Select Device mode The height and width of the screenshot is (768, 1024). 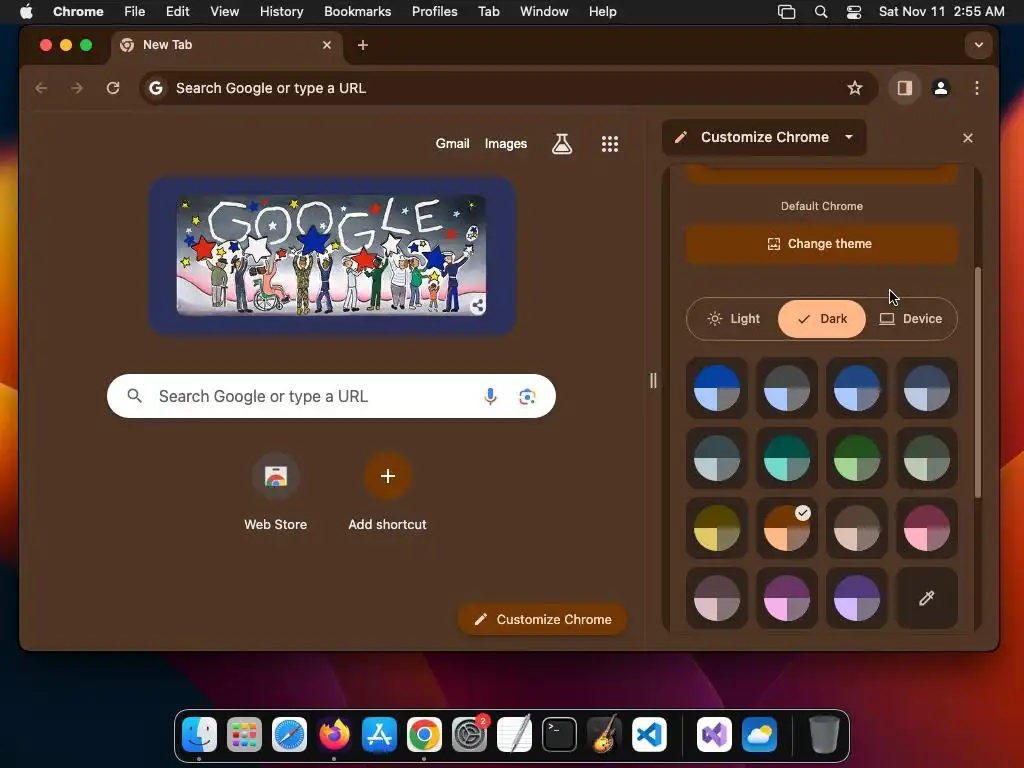click(x=910, y=319)
